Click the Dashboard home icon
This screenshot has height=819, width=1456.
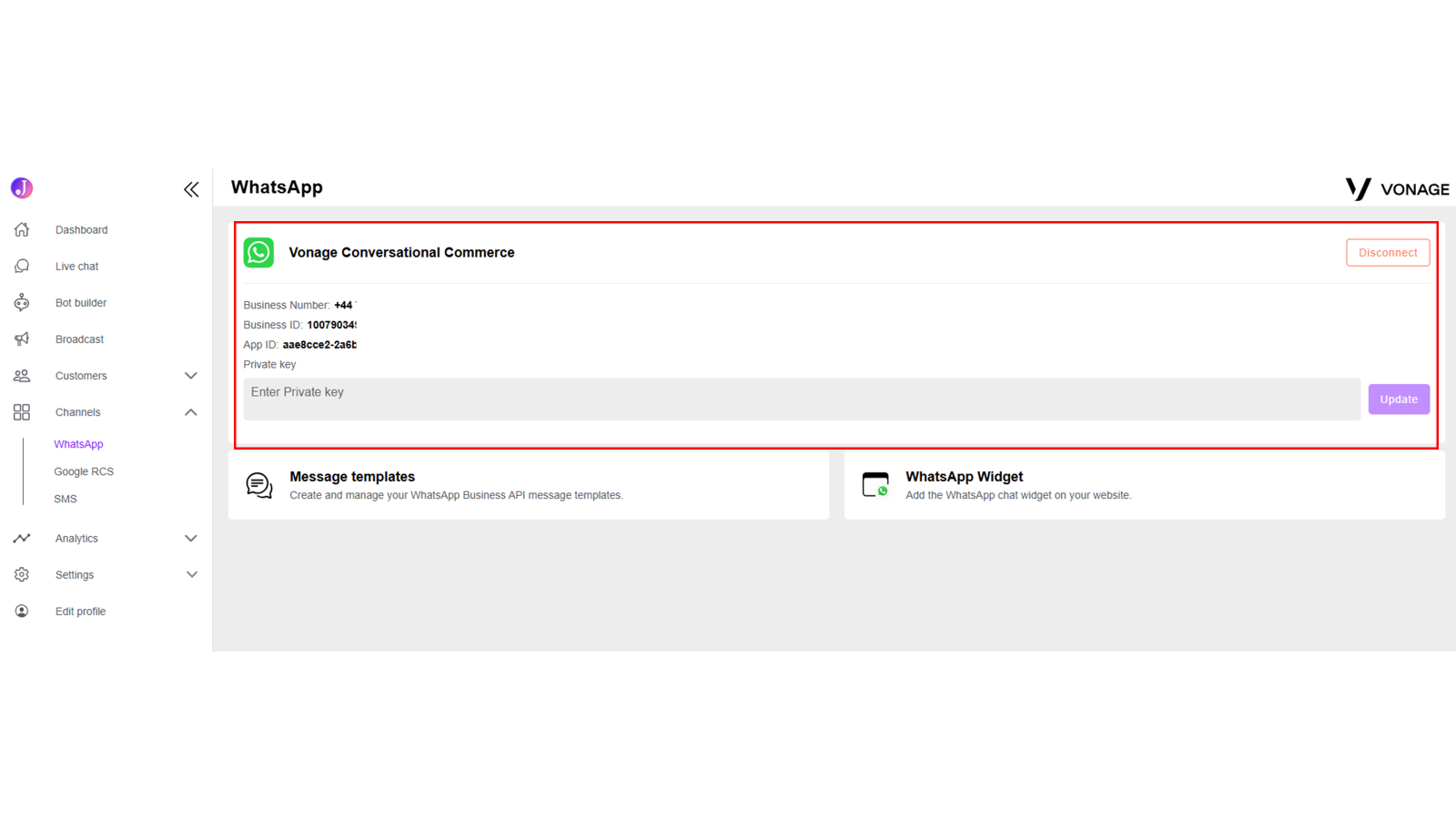coord(22,229)
